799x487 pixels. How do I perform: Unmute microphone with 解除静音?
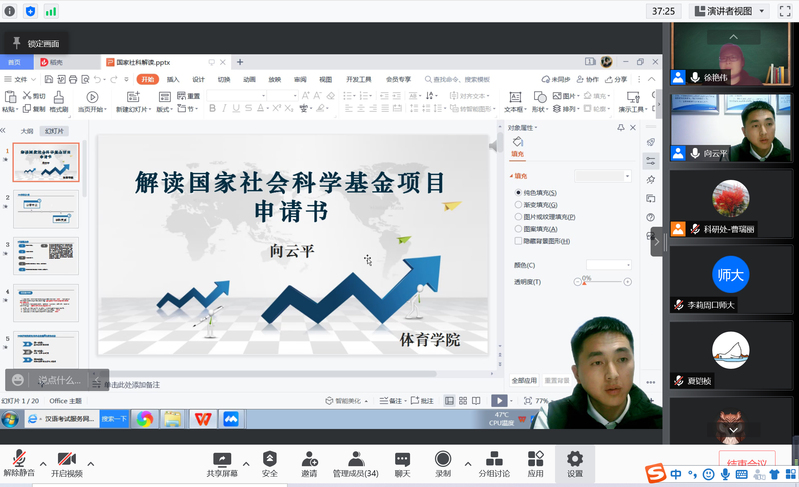[19, 463]
